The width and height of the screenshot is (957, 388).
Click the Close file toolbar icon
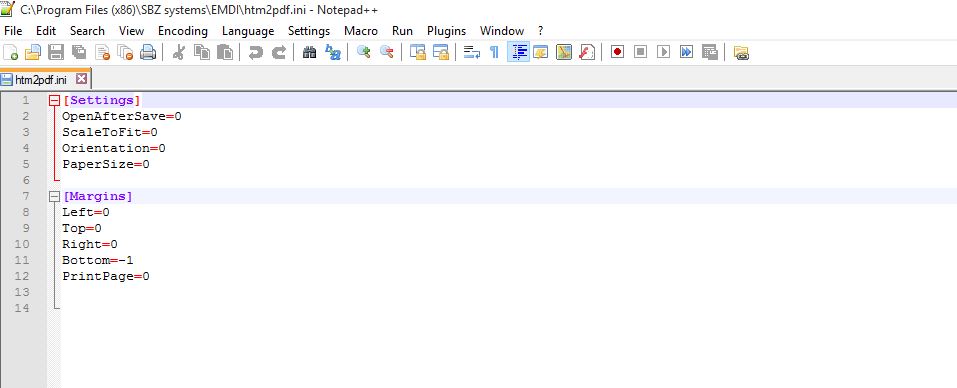pos(103,52)
